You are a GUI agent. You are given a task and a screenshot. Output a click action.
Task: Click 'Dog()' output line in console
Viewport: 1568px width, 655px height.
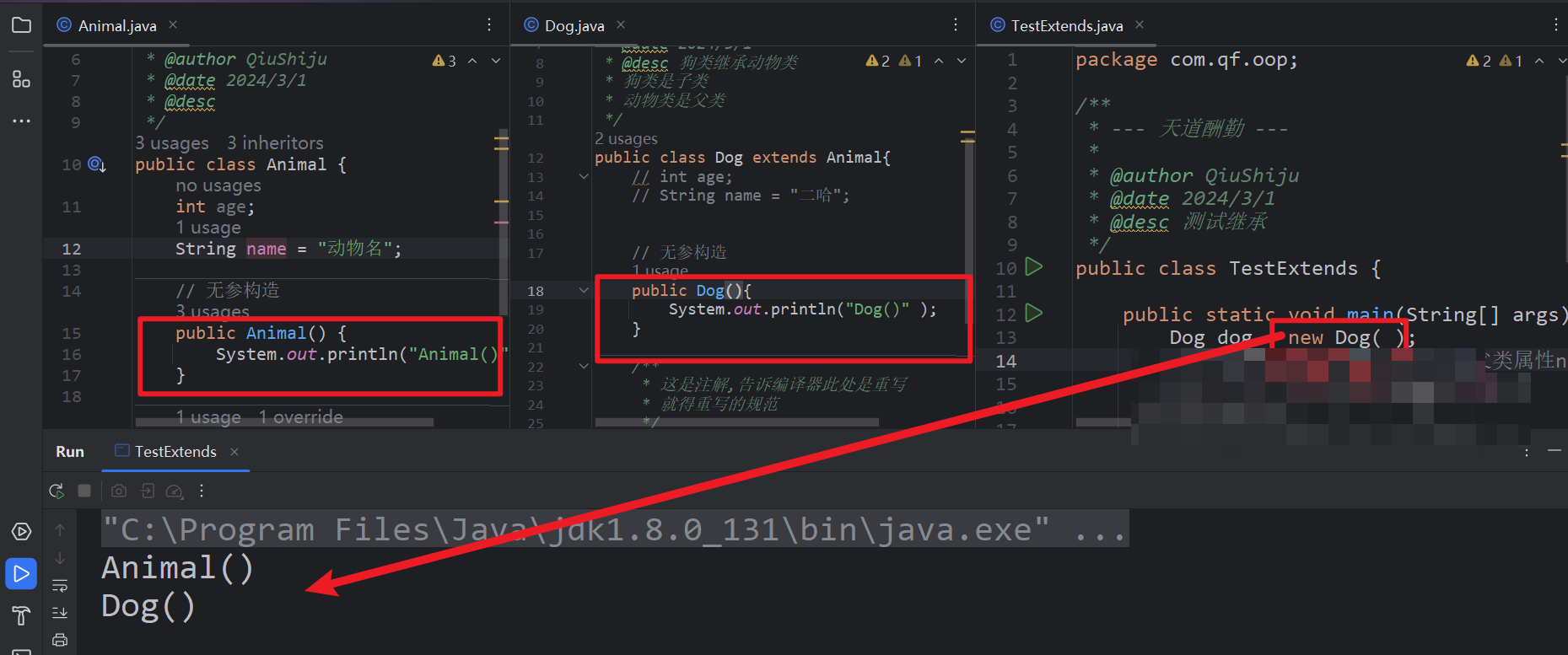(x=148, y=606)
